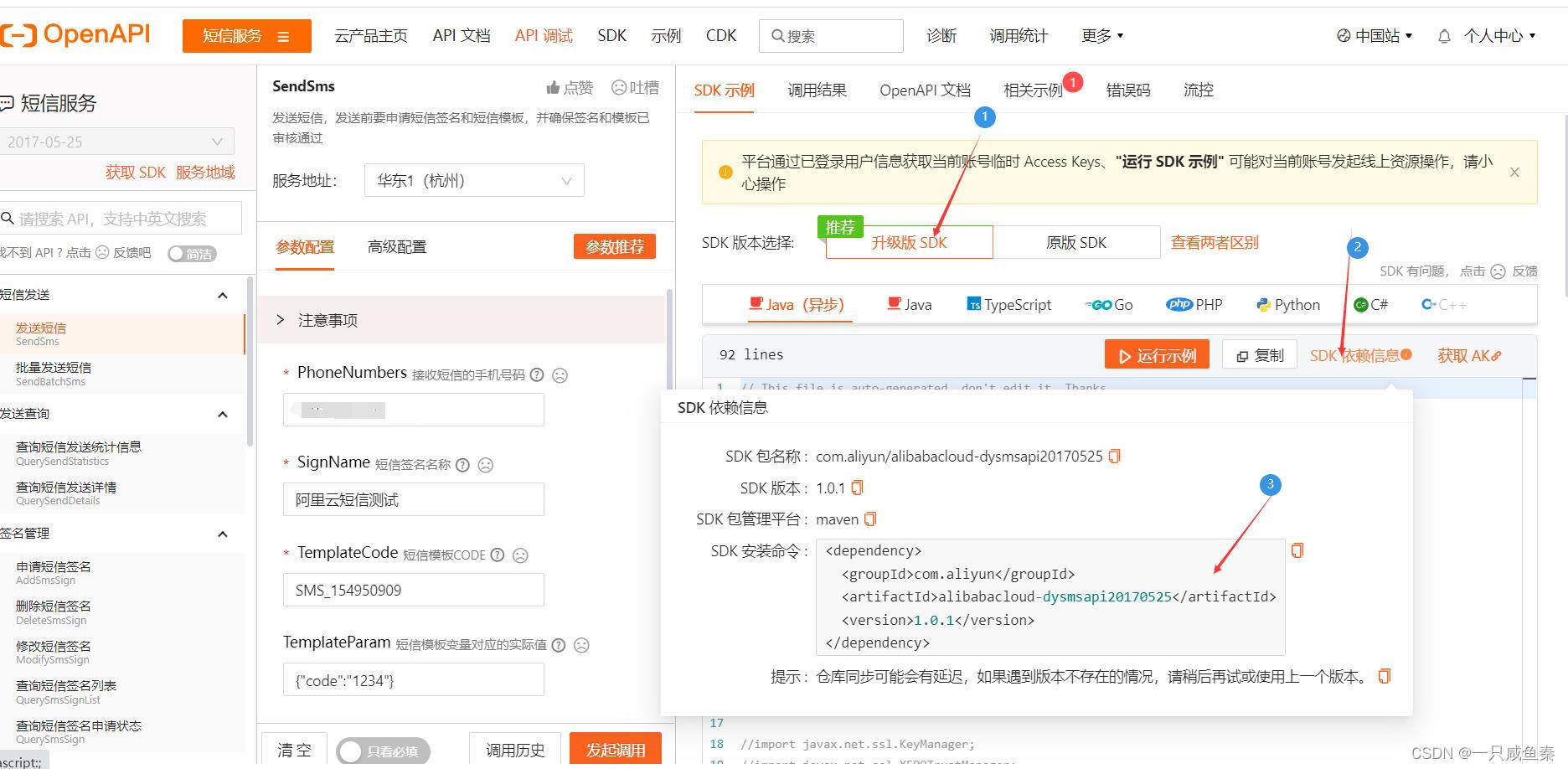Close the yellow warning banner
1568x769 pixels.
pos(1514,173)
